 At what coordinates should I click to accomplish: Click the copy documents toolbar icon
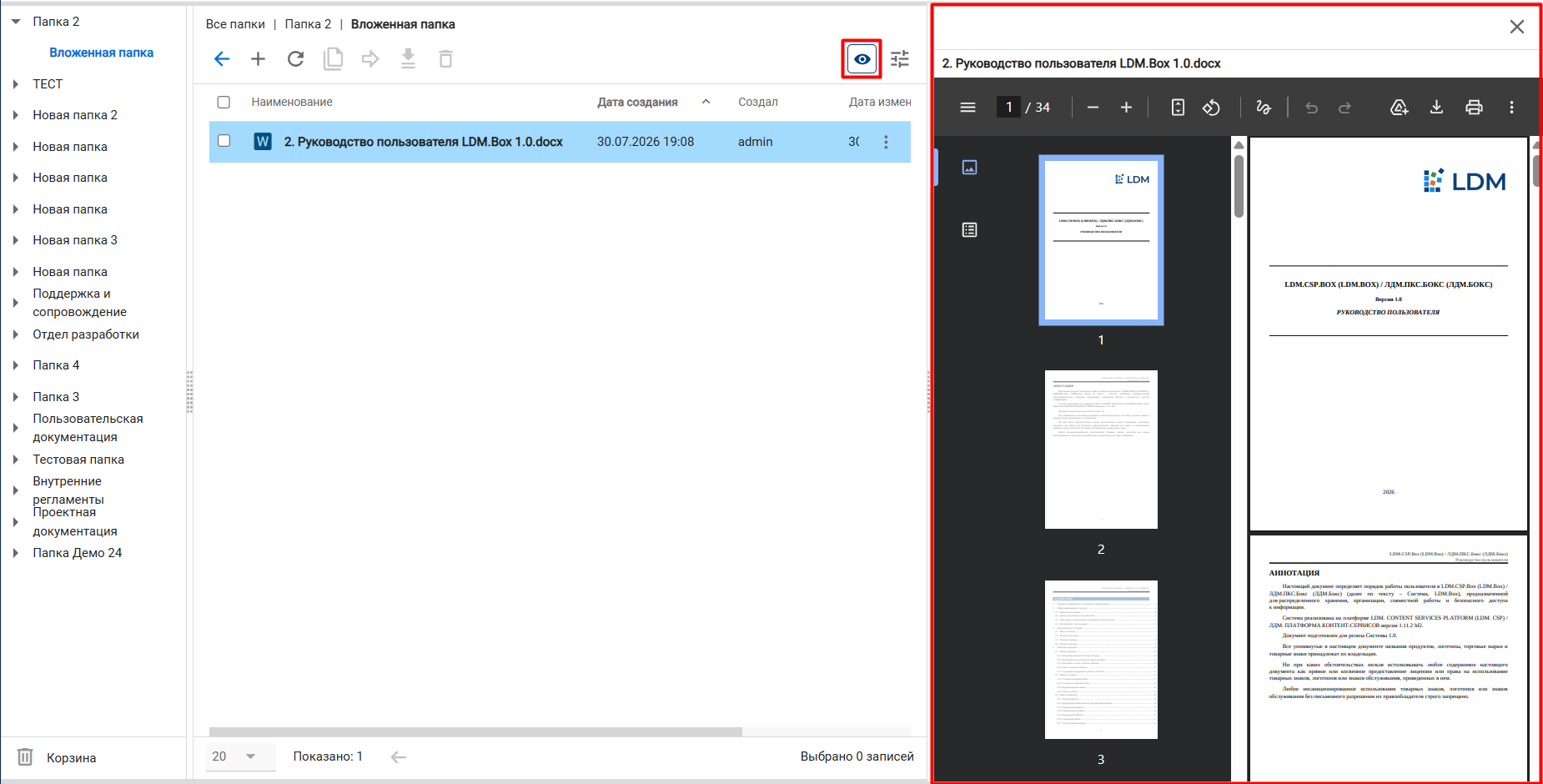[334, 59]
